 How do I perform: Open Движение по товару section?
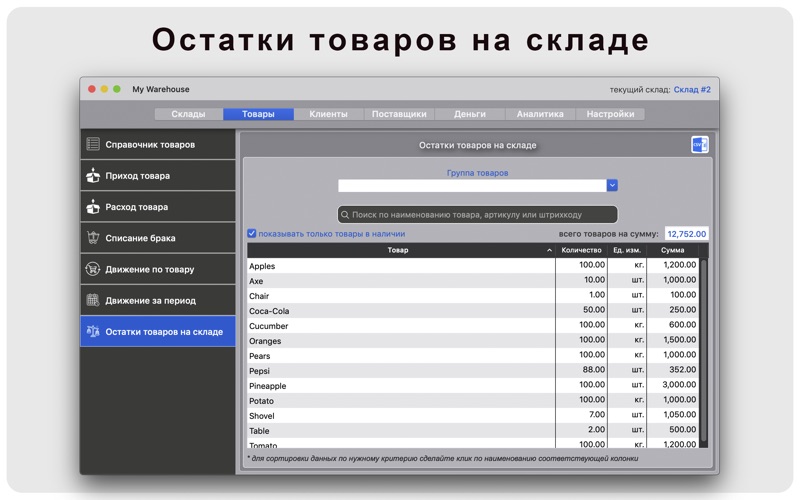point(158,269)
